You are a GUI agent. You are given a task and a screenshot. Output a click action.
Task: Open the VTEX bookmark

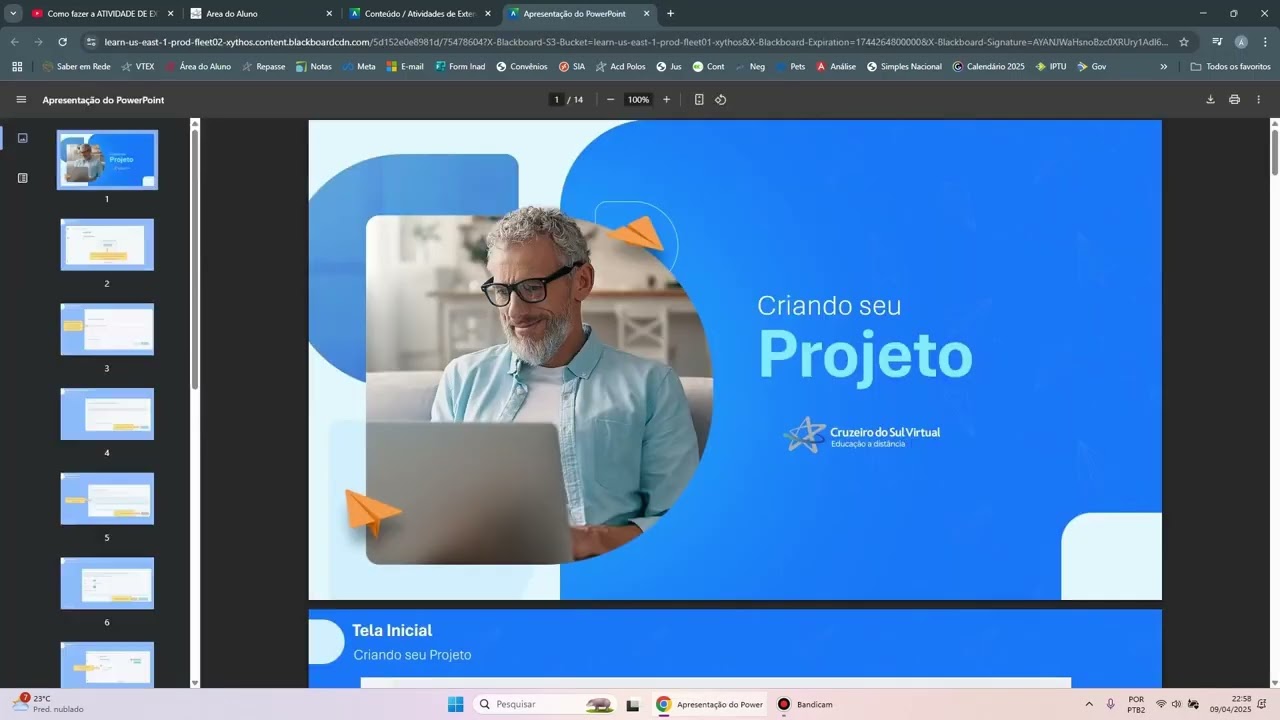(x=137, y=67)
